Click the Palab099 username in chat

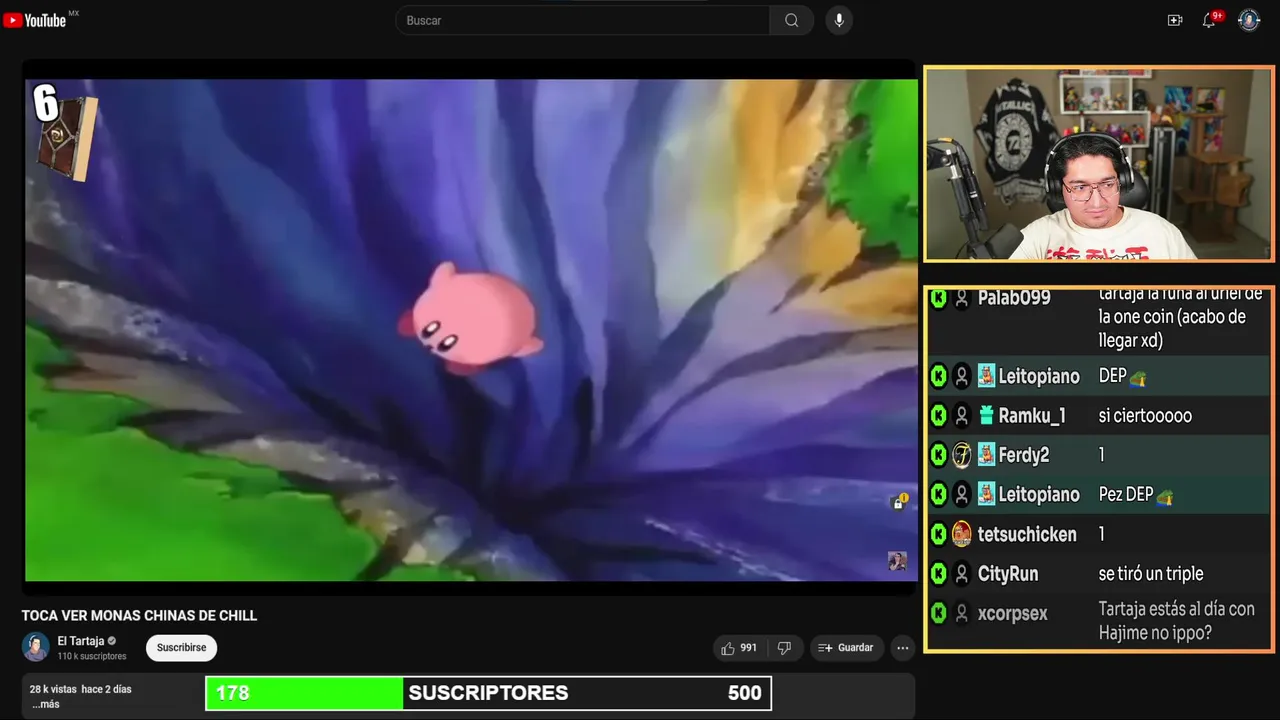click(1014, 298)
